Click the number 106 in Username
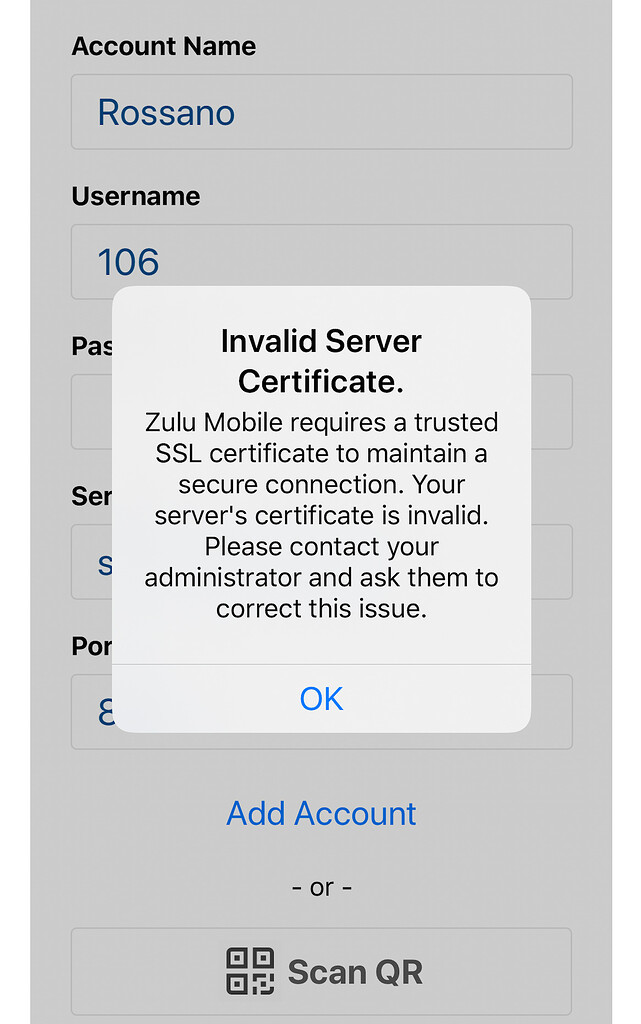The image size is (641, 1024). pyautogui.click(x=129, y=263)
